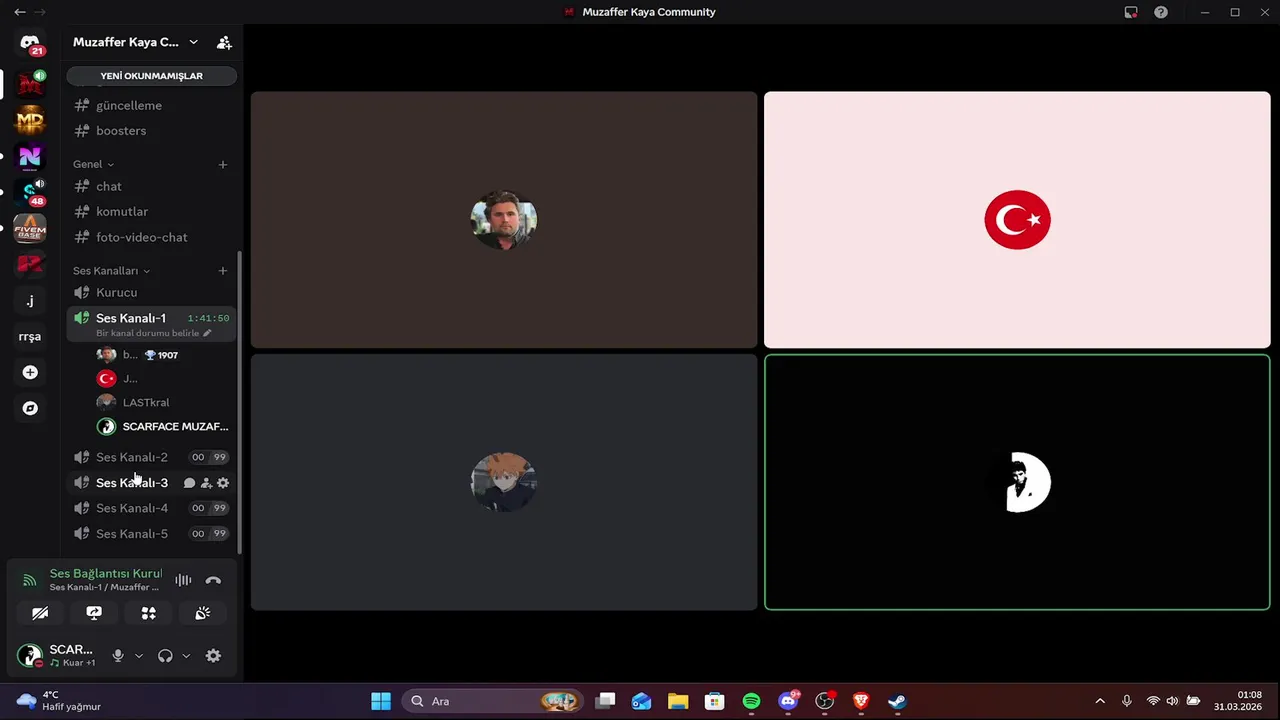The height and width of the screenshot is (720, 1280).
Task: Open Ses Kanalı-3 invite icon
Action: 206,483
